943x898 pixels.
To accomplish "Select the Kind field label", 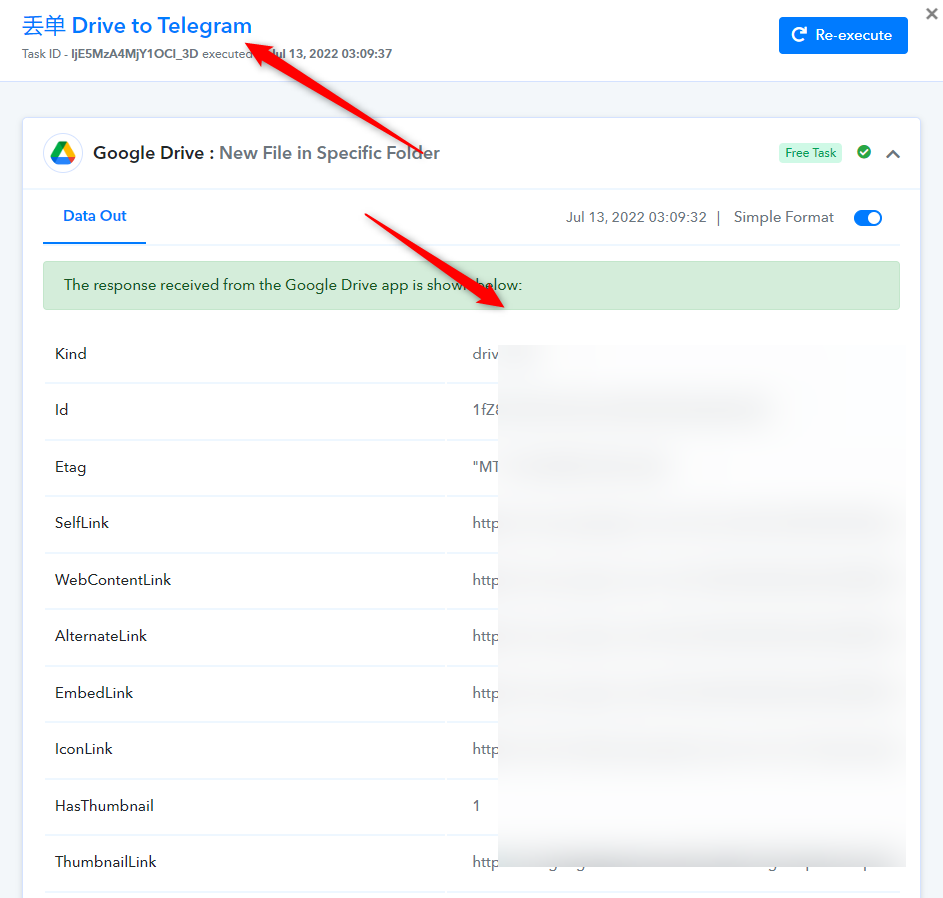I will [x=71, y=354].
